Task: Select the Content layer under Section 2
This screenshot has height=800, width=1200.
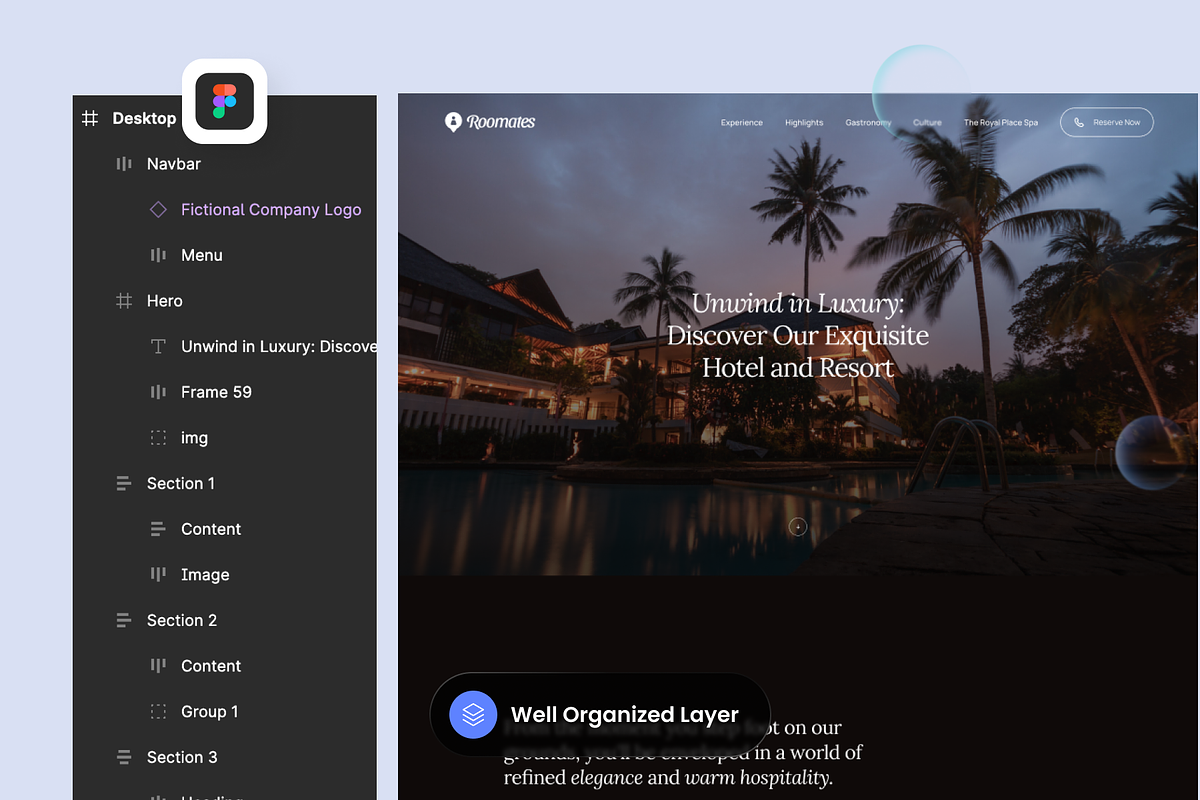Action: [x=211, y=666]
